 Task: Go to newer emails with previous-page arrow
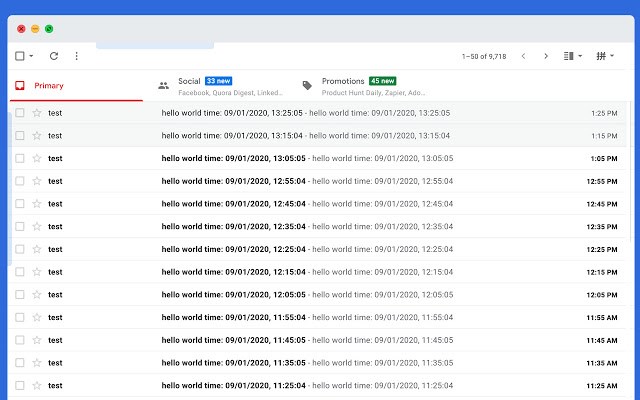point(523,56)
